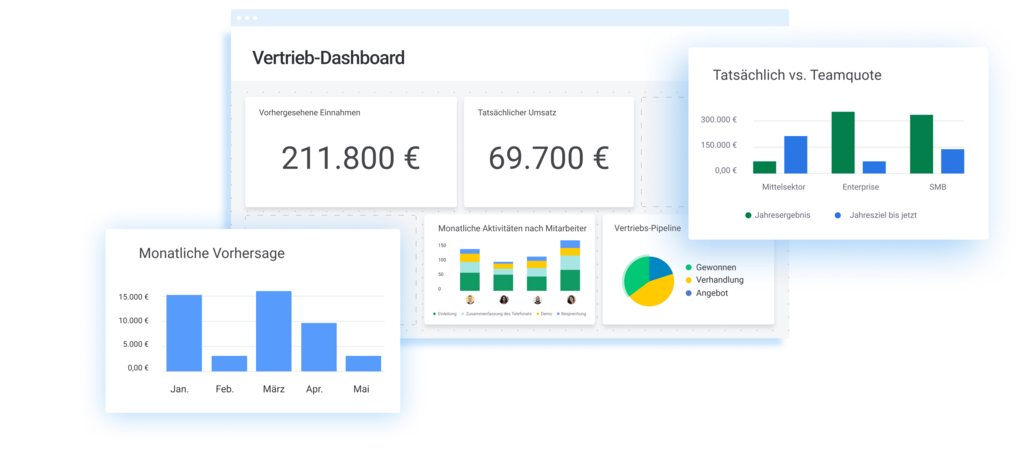Click the fourth employee's tallest stacked bar

pyautogui.click(x=570, y=266)
